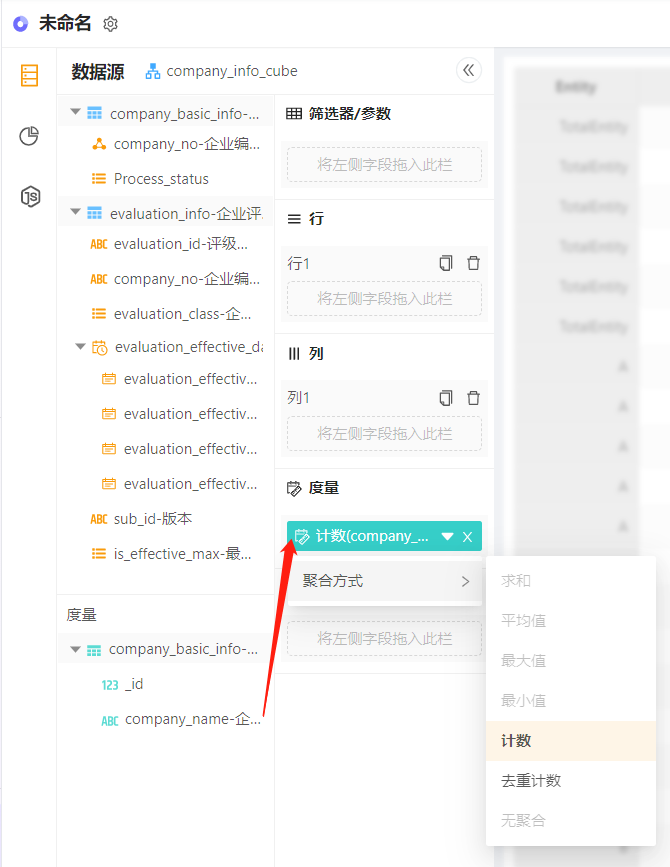The height and width of the screenshot is (867, 670).
Task: Open the pie chart sidebar panel
Action: pos(29,135)
